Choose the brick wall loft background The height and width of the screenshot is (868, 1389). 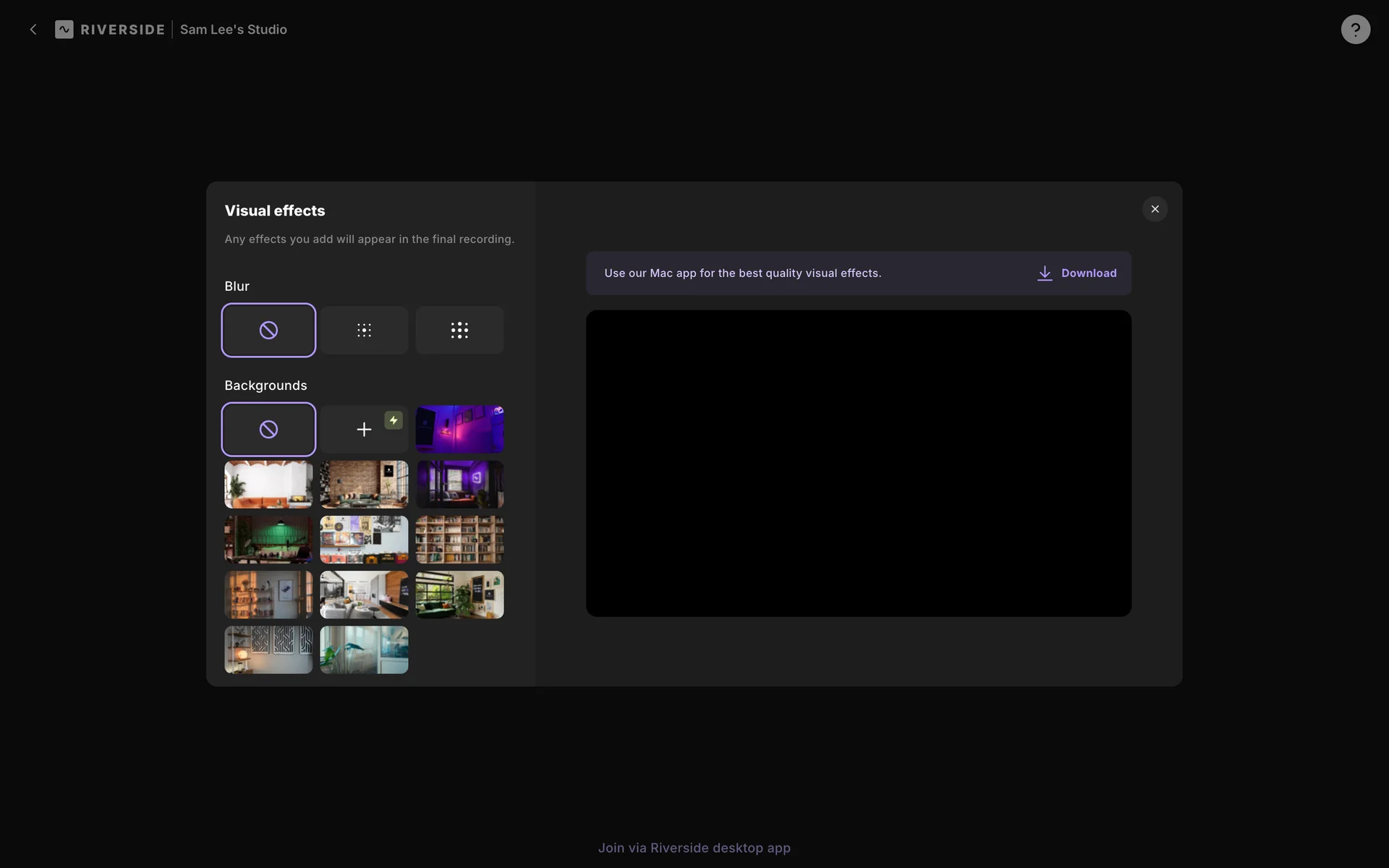[364, 484]
